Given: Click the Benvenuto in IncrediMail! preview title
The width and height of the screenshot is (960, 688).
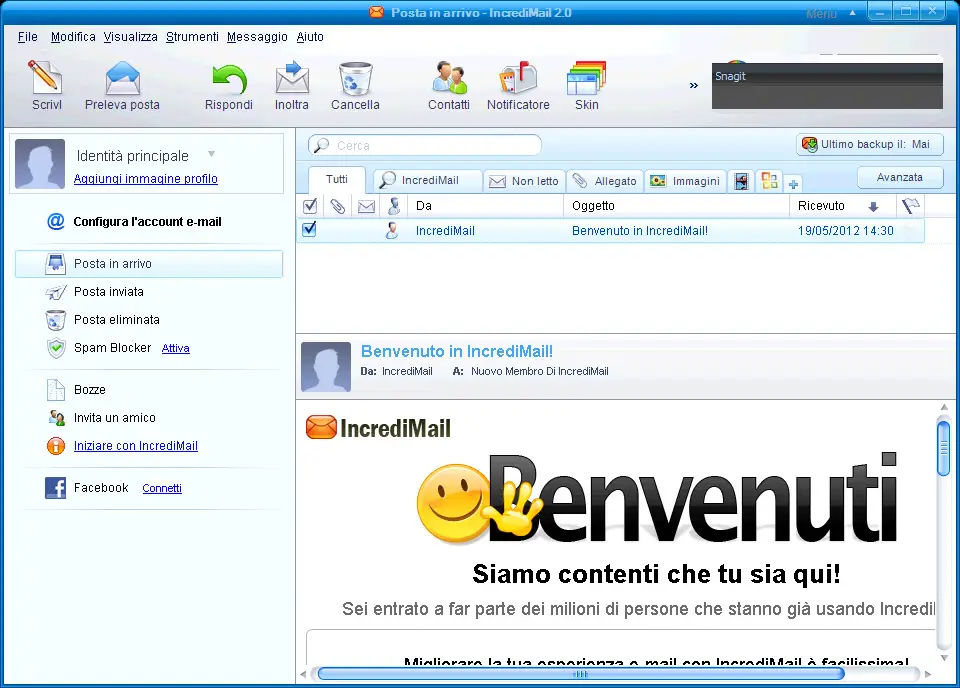Looking at the screenshot, I should coord(457,351).
